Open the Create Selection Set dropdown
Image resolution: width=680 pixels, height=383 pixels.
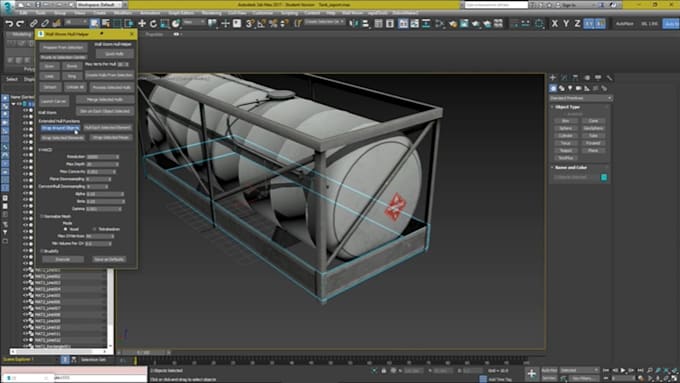(x=325, y=22)
